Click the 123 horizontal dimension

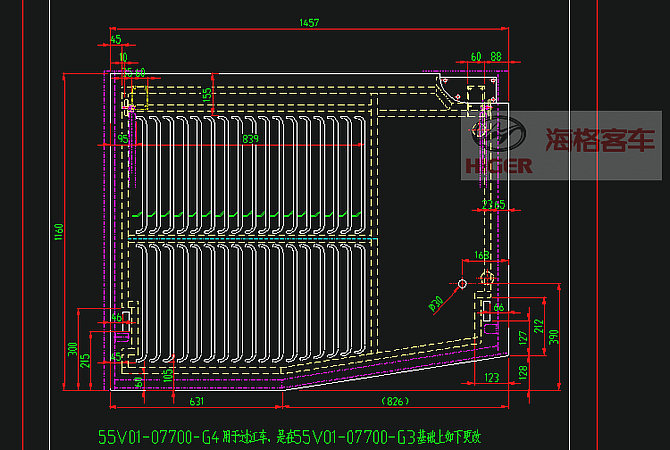point(490,378)
